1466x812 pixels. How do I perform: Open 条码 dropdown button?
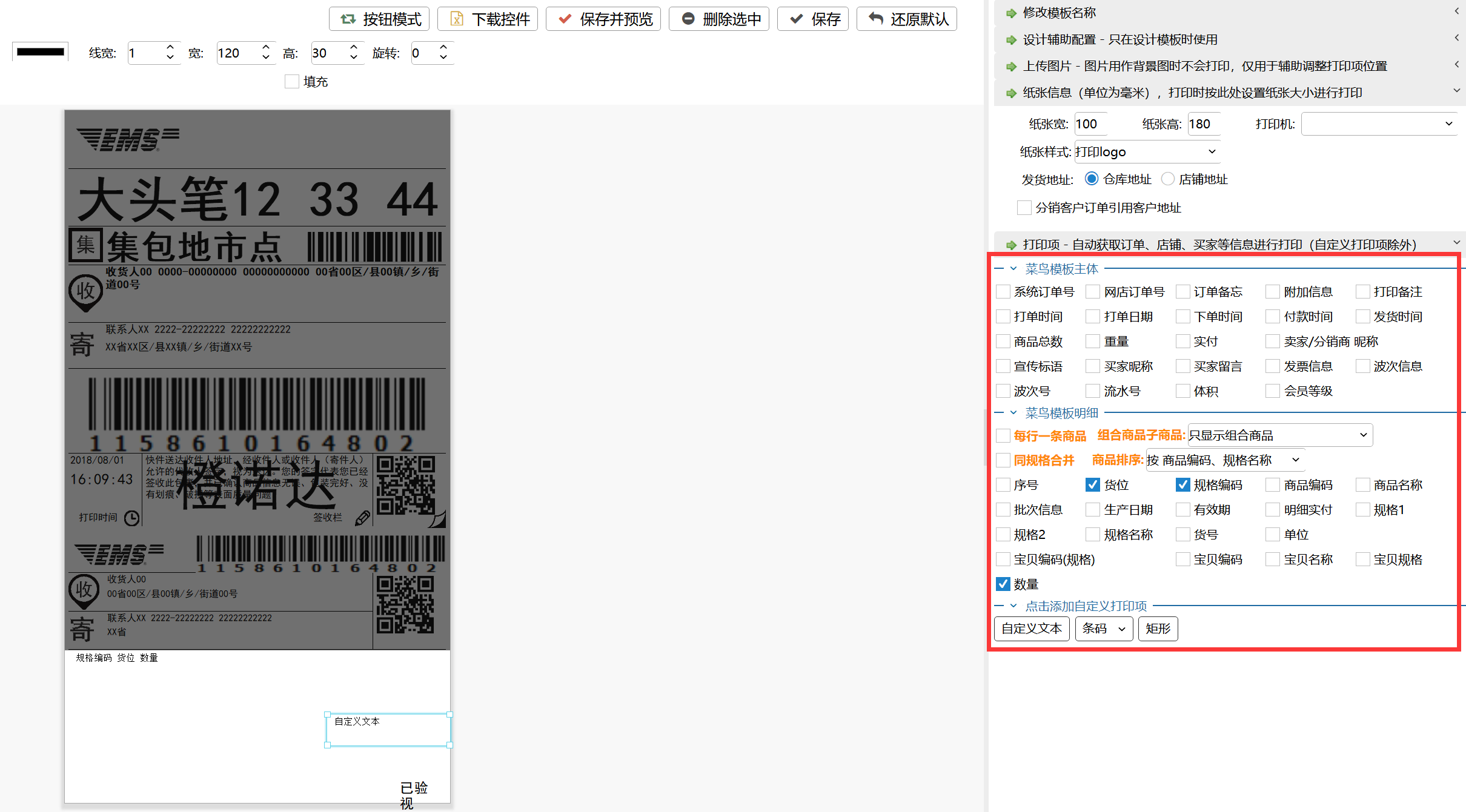[1104, 629]
